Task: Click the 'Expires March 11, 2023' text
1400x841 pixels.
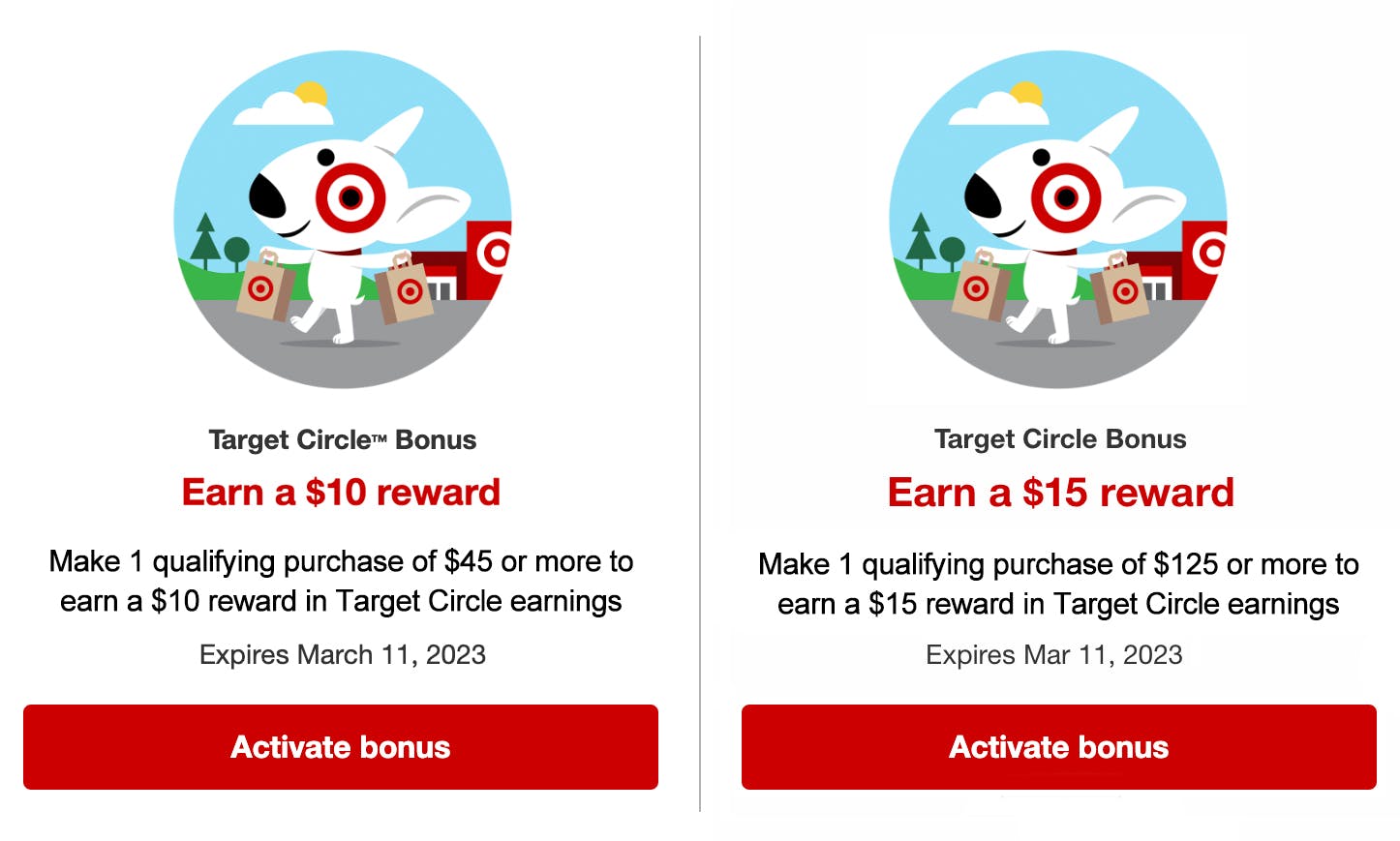Action: pyautogui.click(x=343, y=655)
